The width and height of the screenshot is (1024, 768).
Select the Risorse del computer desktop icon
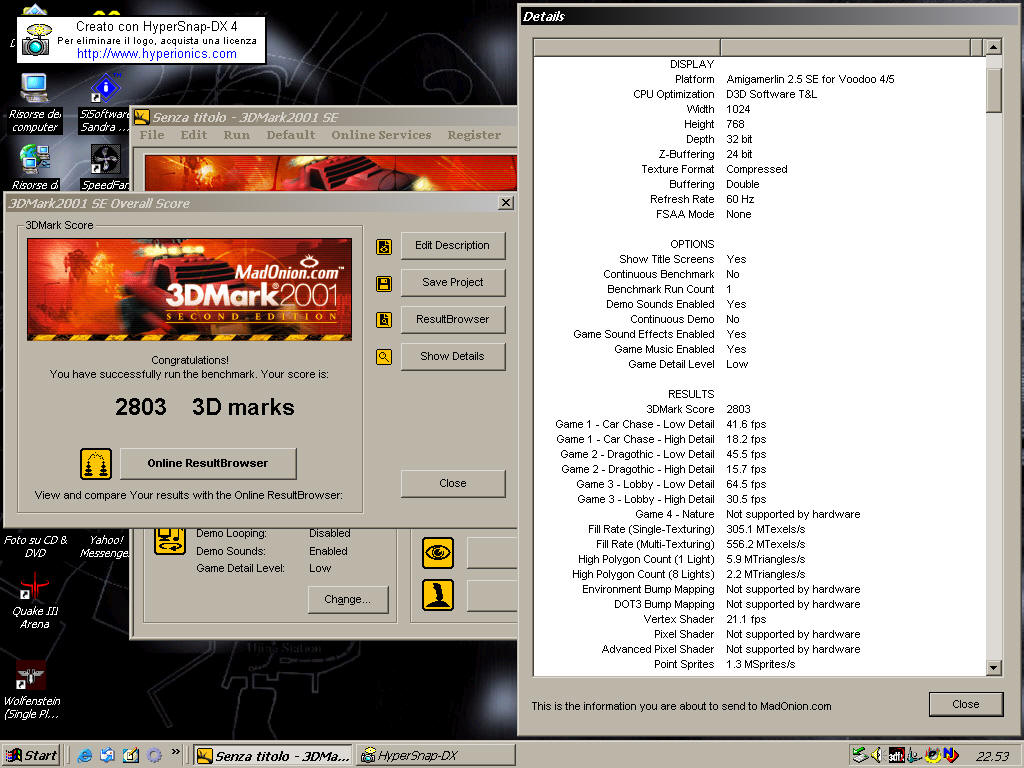pyautogui.click(x=34, y=103)
